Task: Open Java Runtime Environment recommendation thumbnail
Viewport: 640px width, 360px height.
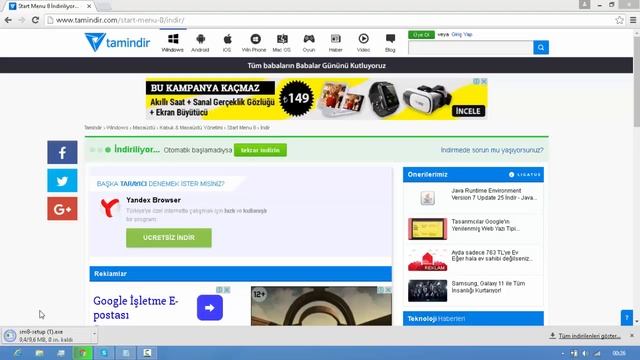Action: click(x=427, y=198)
